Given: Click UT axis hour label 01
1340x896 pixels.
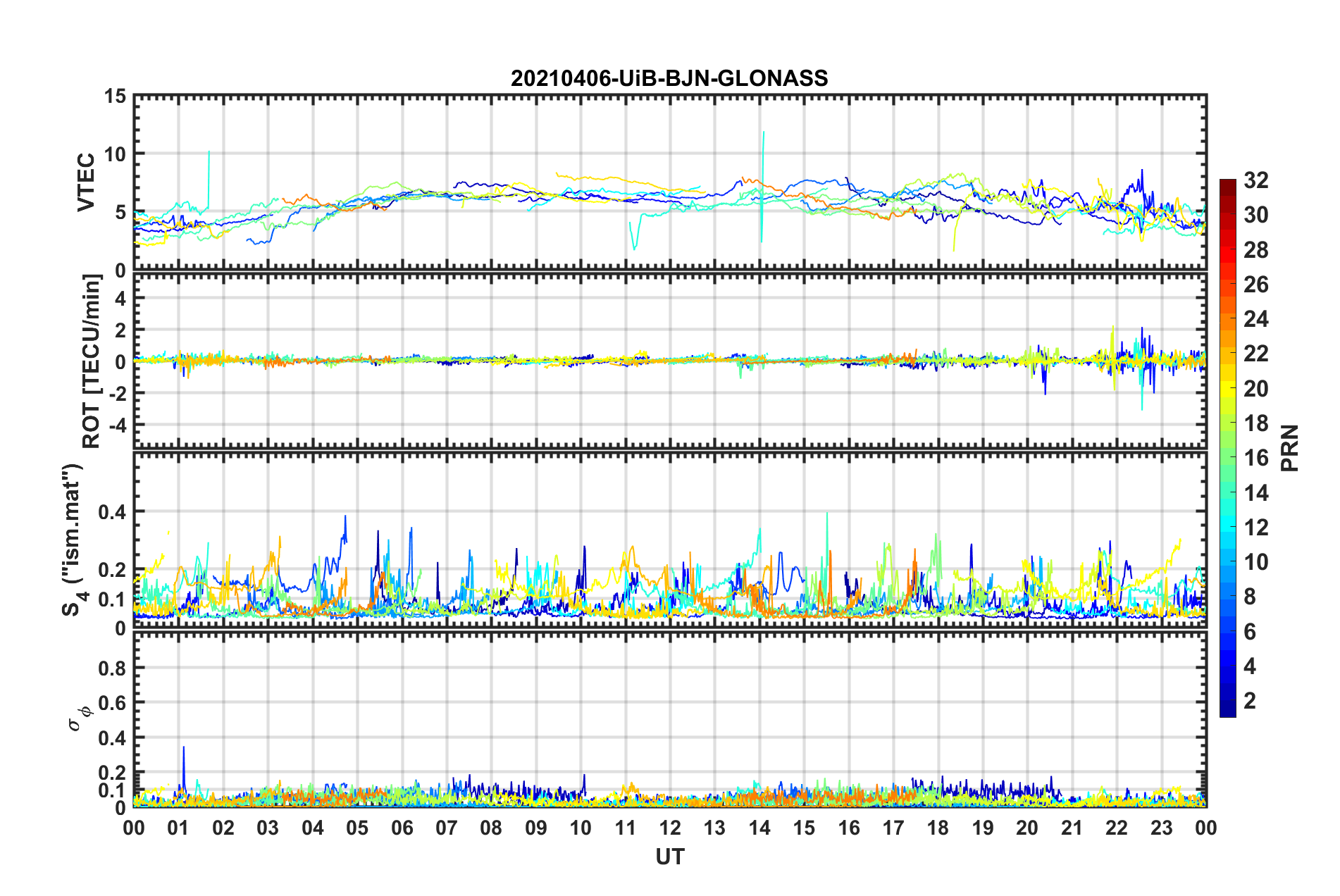Looking at the screenshot, I should point(178,828).
